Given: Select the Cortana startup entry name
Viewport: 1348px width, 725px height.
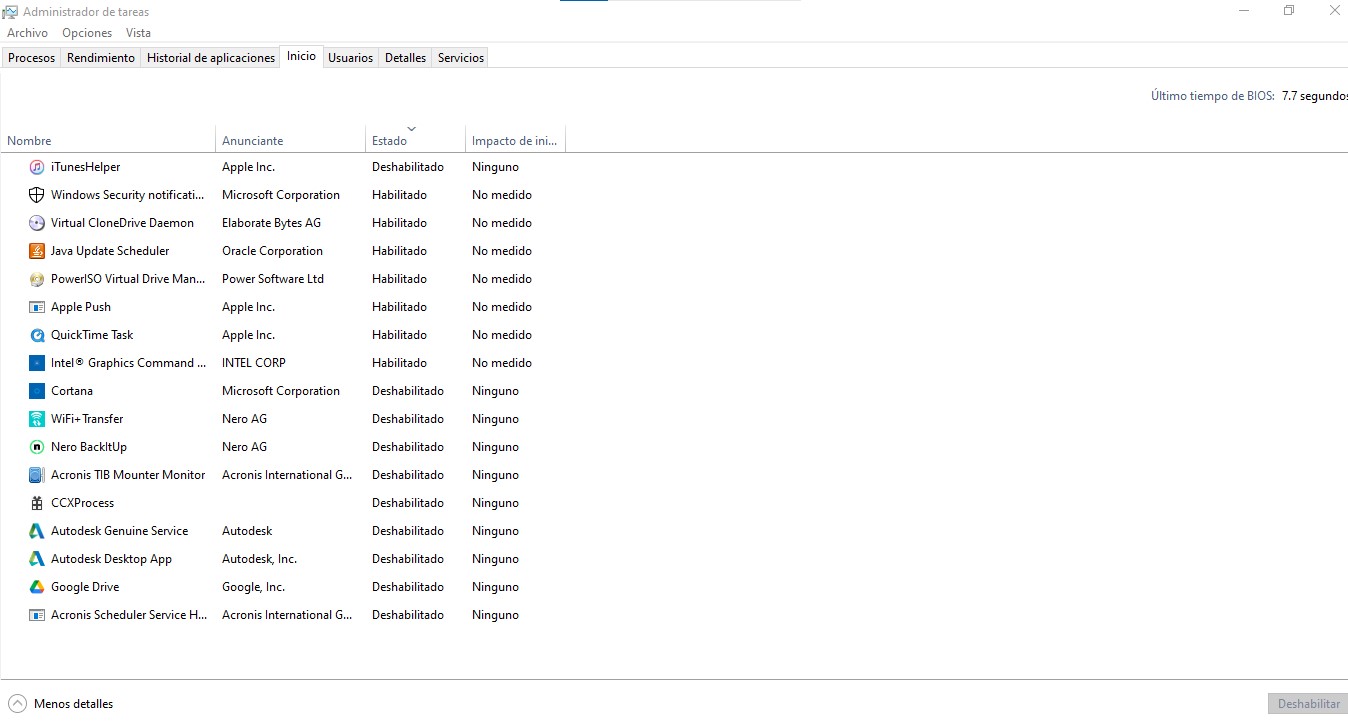Looking at the screenshot, I should 72,391.
